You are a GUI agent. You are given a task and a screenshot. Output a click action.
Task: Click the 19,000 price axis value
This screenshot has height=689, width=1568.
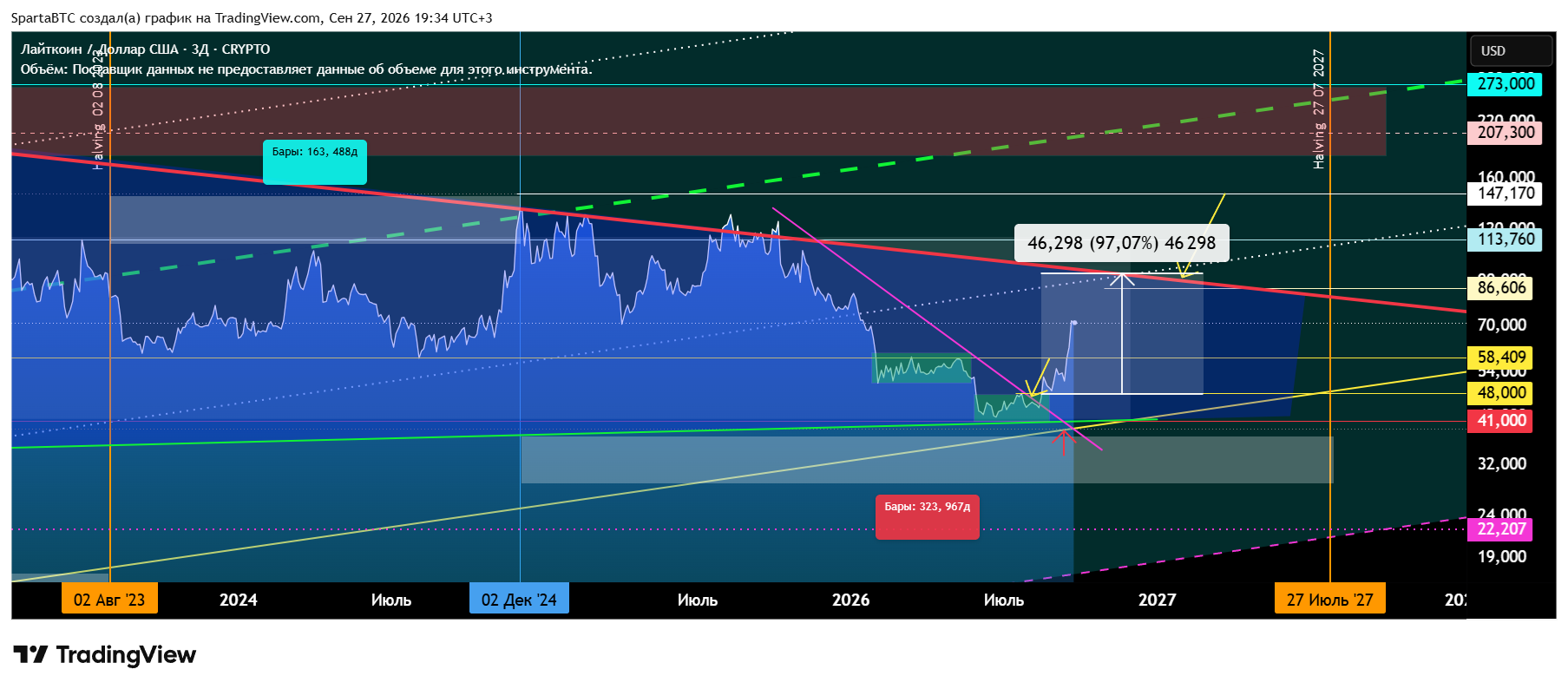click(x=1501, y=557)
